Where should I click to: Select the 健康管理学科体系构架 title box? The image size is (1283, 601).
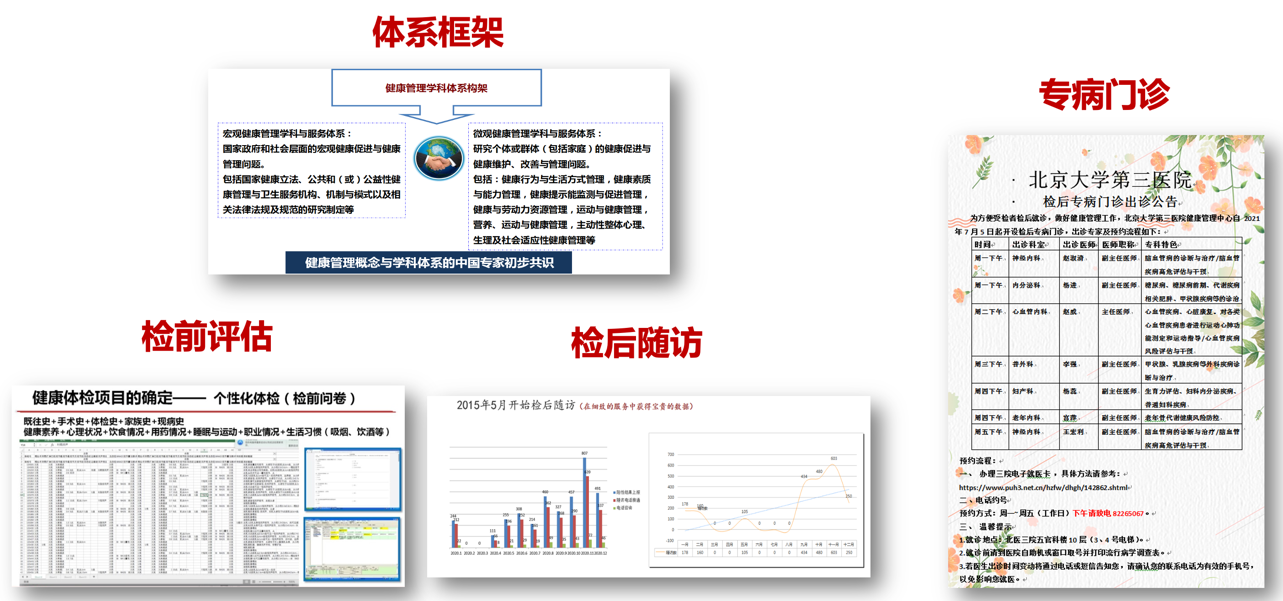click(436, 88)
